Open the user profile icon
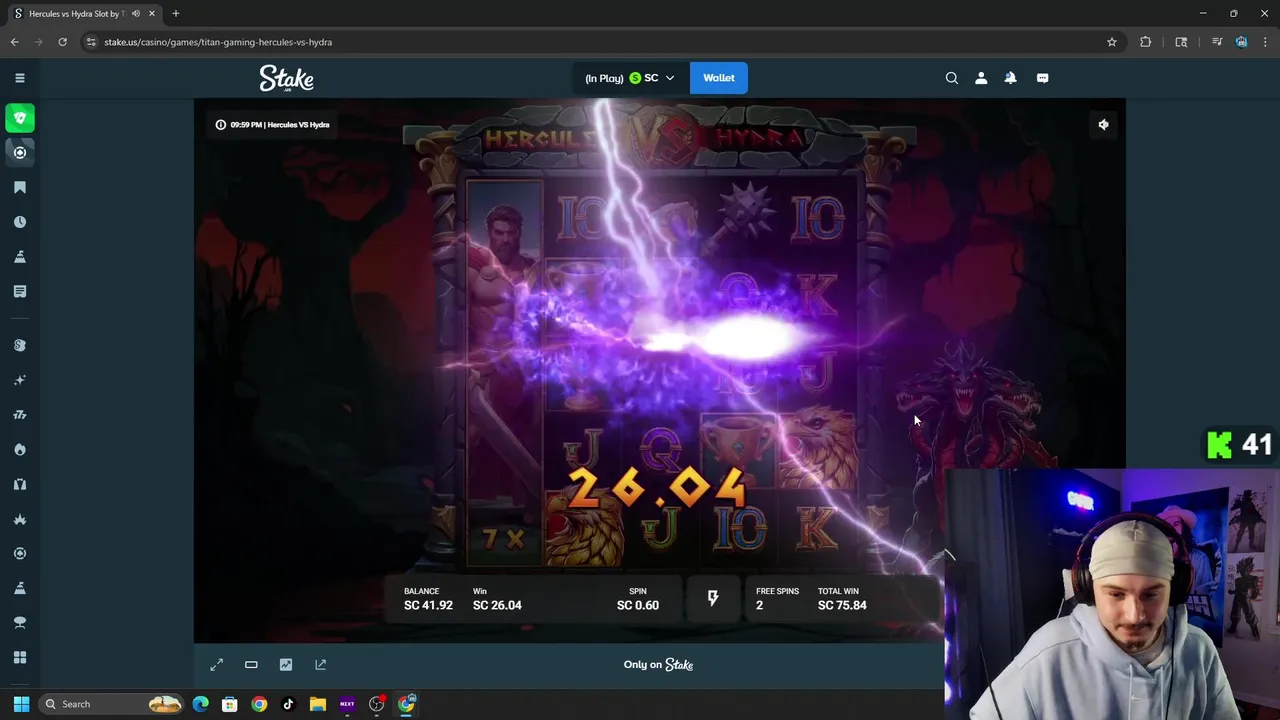1280x720 pixels. [981, 78]
